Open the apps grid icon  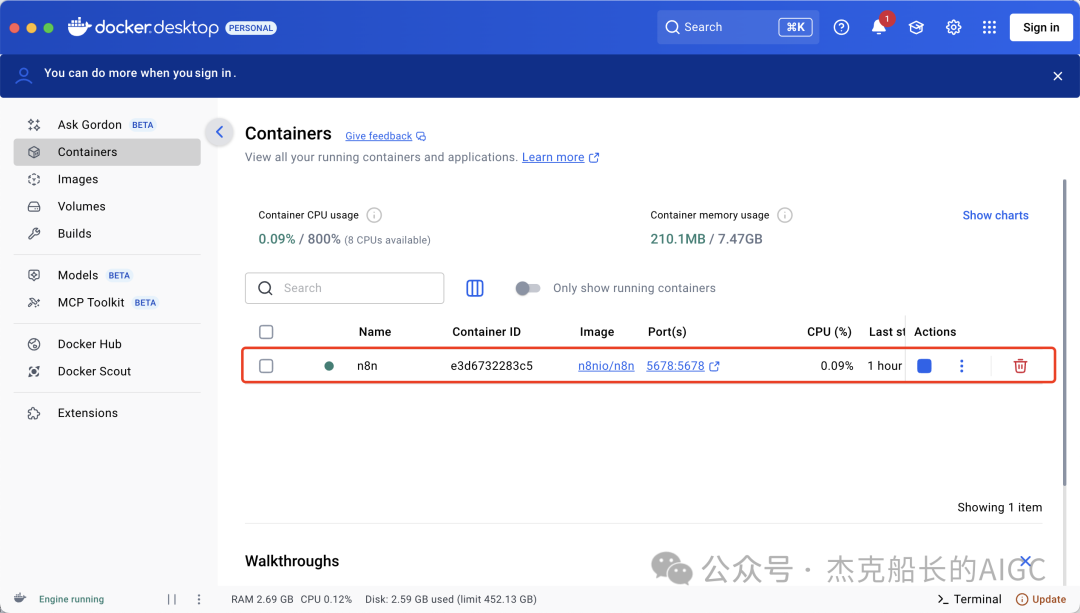pyautogui.click(x=989, y=28)
